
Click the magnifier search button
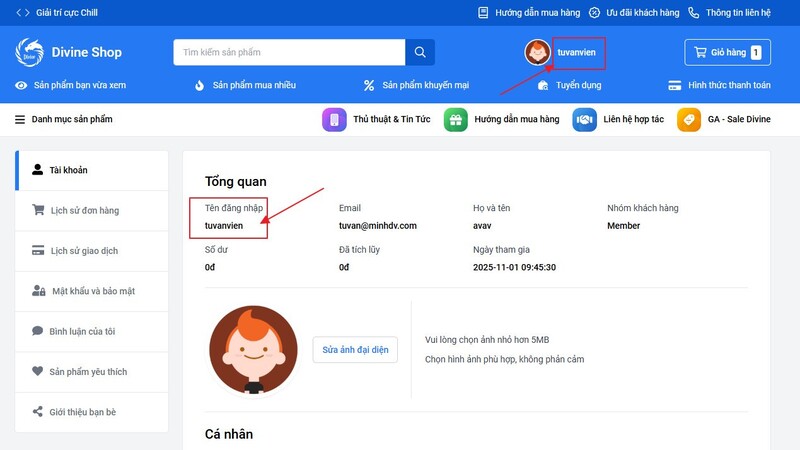pos(420,52)
